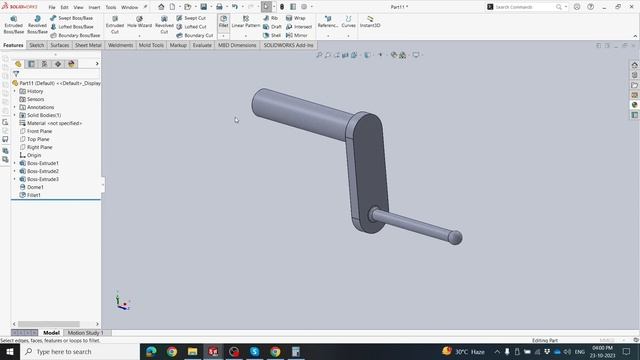This screenshot has width=640, height=360.
Task: Start the Revolved Cut tool
Action: pos(164,24)
